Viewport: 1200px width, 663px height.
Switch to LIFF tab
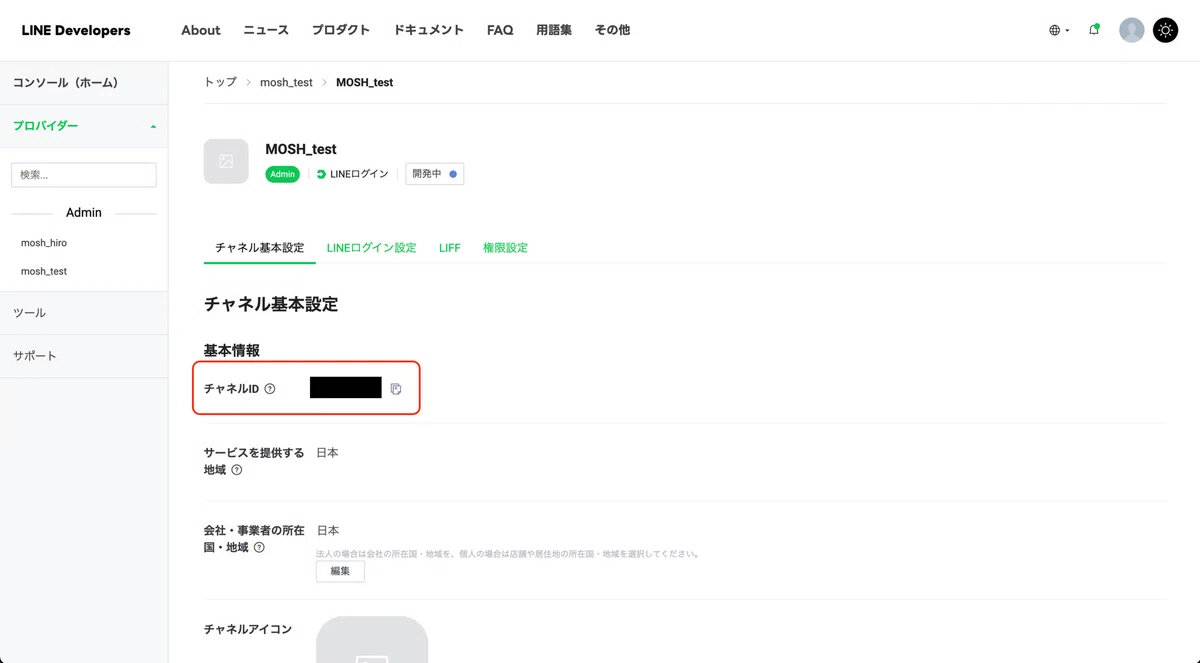coord(450,247)
